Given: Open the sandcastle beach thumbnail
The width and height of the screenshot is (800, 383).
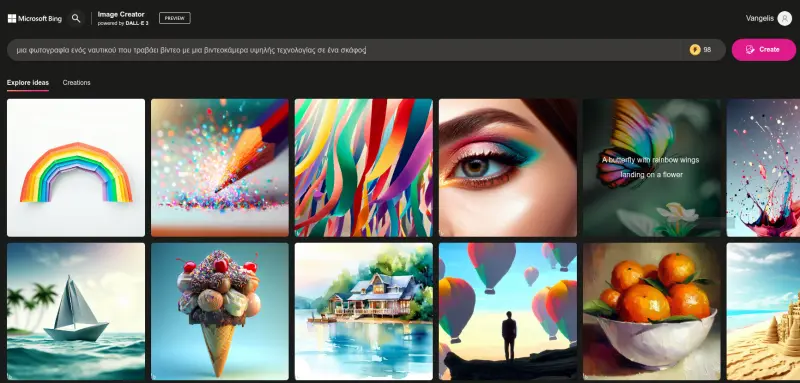Looking at the screenshot, I should (763, 312).
